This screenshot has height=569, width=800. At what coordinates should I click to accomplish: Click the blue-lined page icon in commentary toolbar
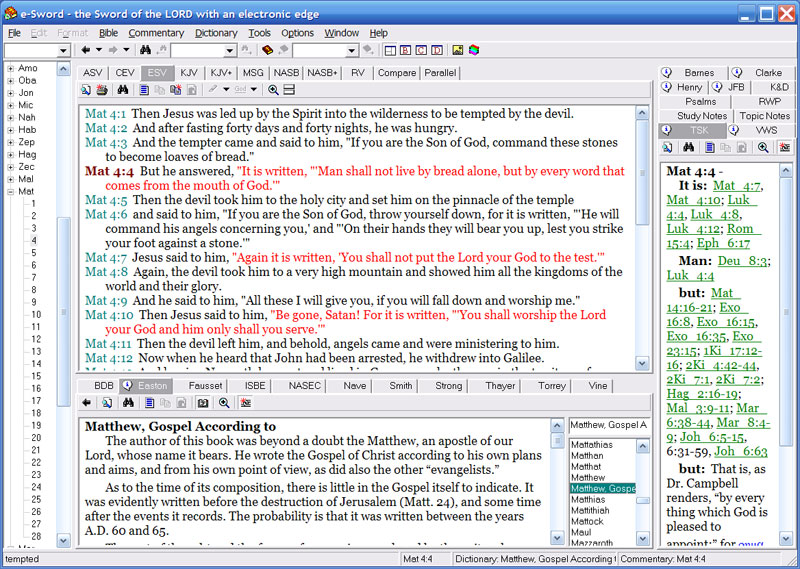710,147
